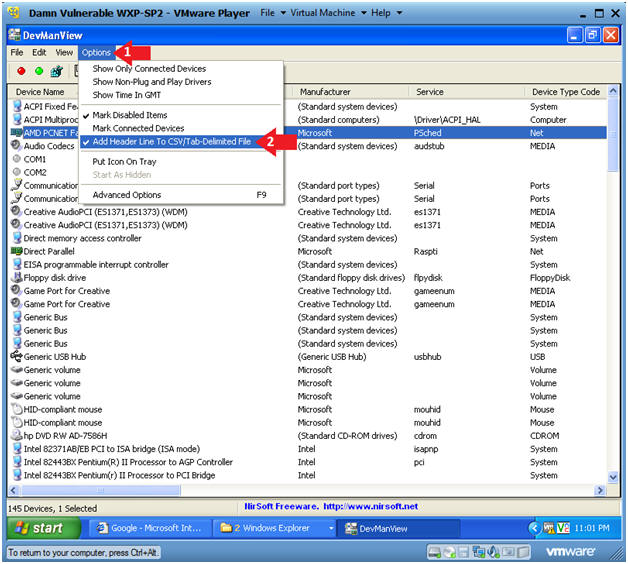The width and height of the screenshot is (628, 564).
Task: Open the VMware Player Help dropdown
Action: click(386, 13)
